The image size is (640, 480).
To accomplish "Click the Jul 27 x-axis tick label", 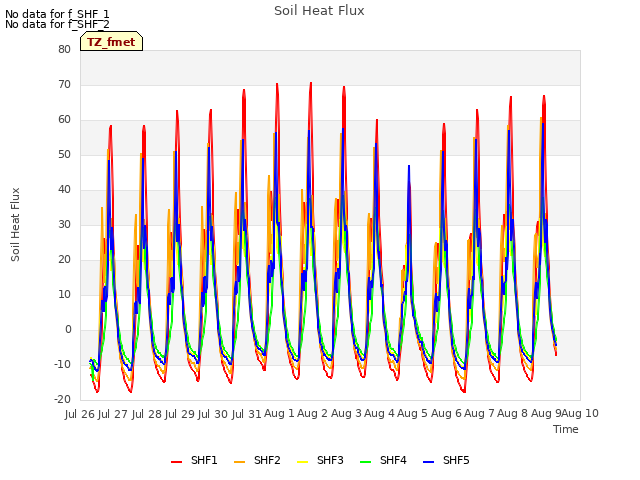I will click(x=112, y=414).
